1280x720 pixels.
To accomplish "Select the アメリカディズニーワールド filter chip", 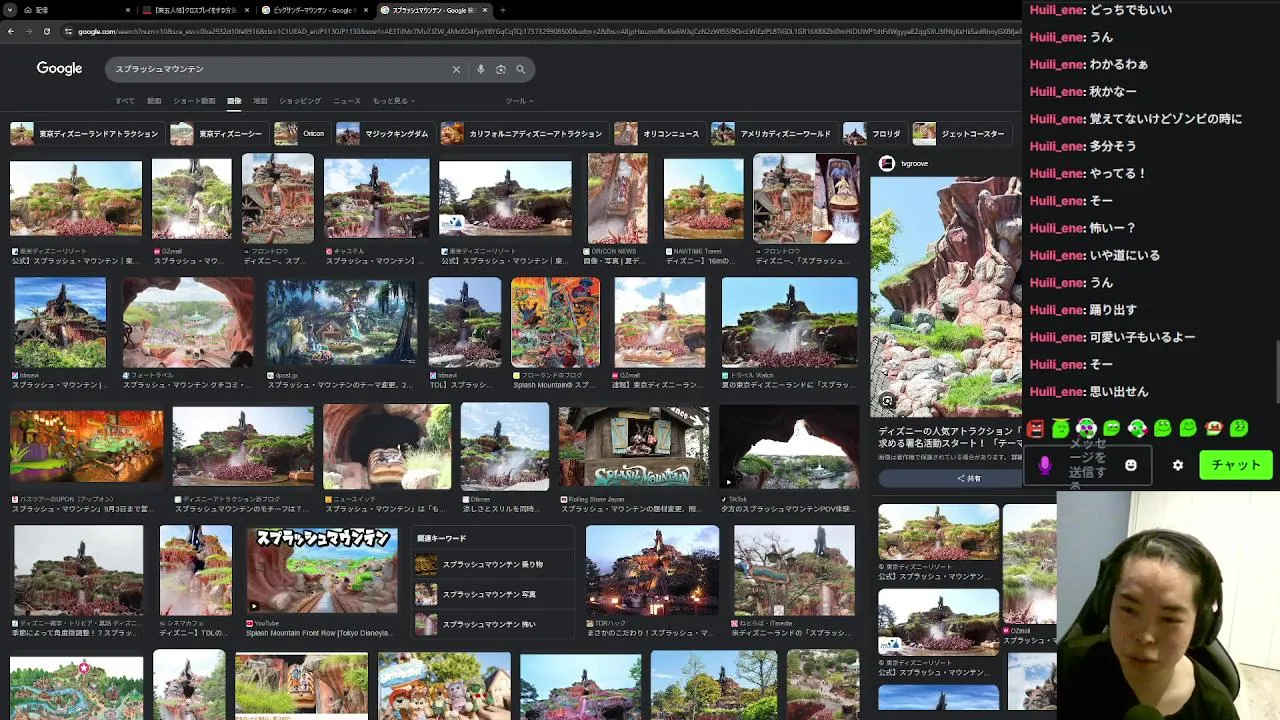I will point(772,134).
